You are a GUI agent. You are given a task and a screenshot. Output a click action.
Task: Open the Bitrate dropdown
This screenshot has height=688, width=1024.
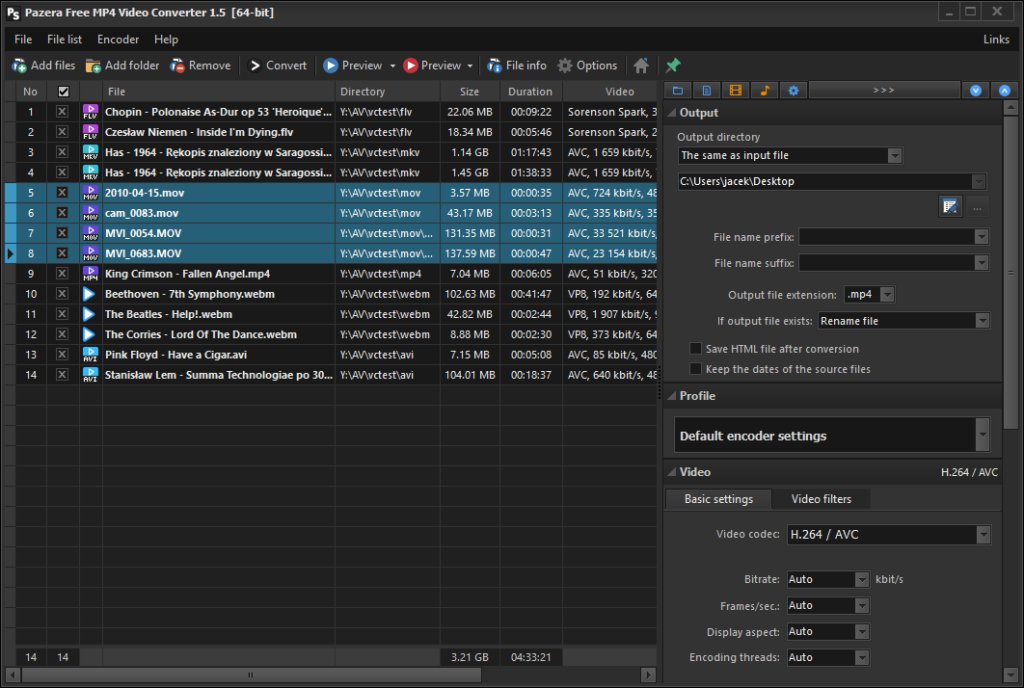(862, 580)
